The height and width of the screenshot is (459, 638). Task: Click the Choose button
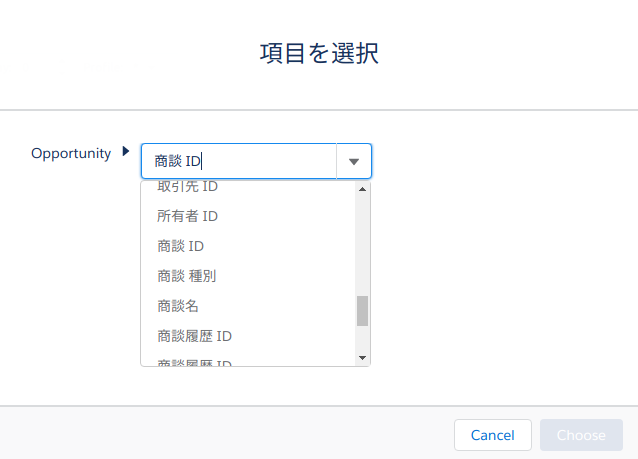pos(581,435)
